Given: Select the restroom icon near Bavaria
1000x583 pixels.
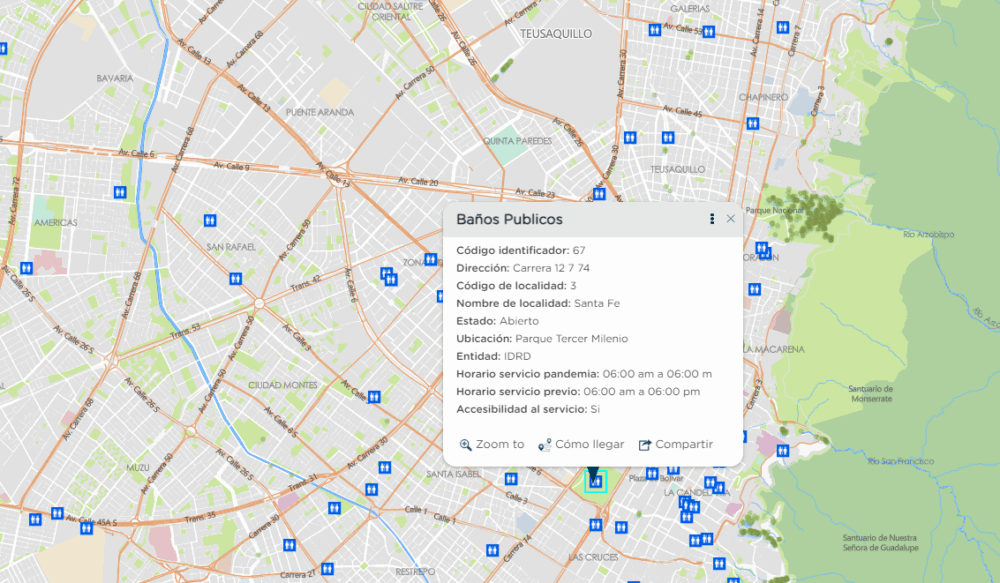Looking at the screenshot, I should pyautogui.click(x=120, y=192).
